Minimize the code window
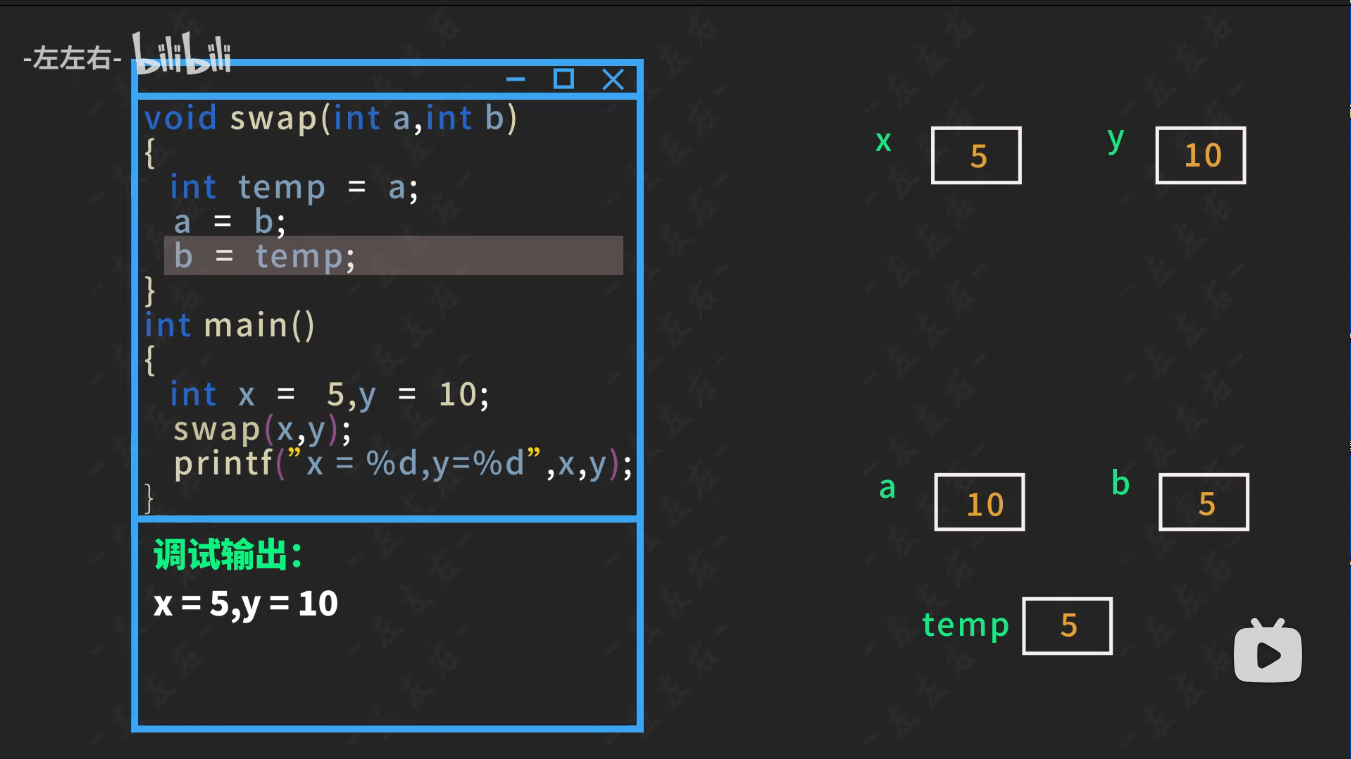The width and height of the screenshot is (1351, 759). coord(516,79)
